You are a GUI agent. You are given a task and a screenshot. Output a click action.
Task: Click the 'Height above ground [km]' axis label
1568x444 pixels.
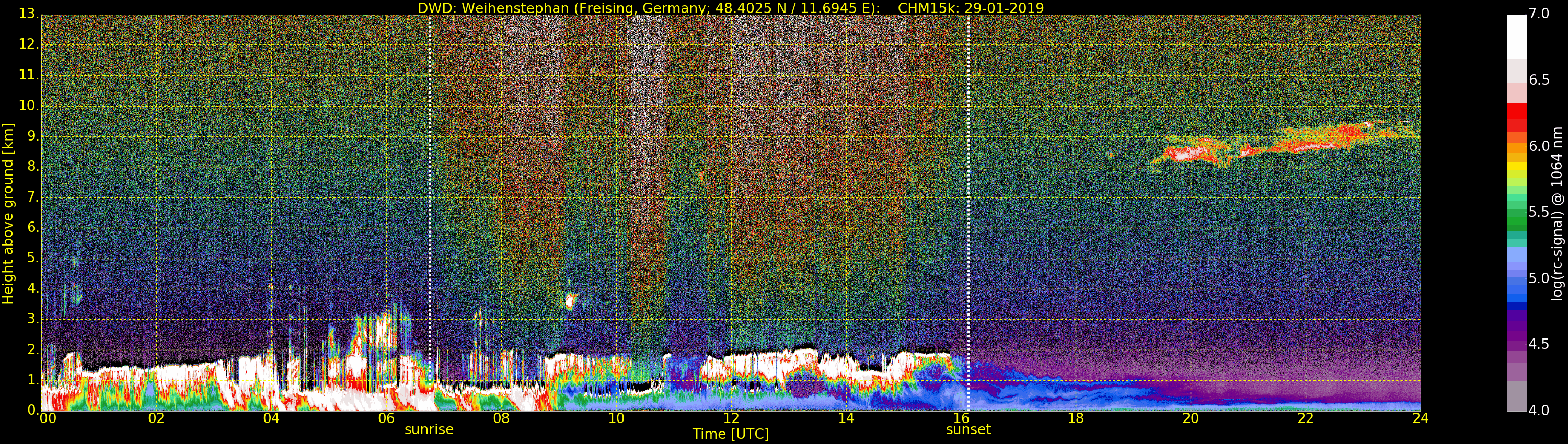(x=8, y=214)
